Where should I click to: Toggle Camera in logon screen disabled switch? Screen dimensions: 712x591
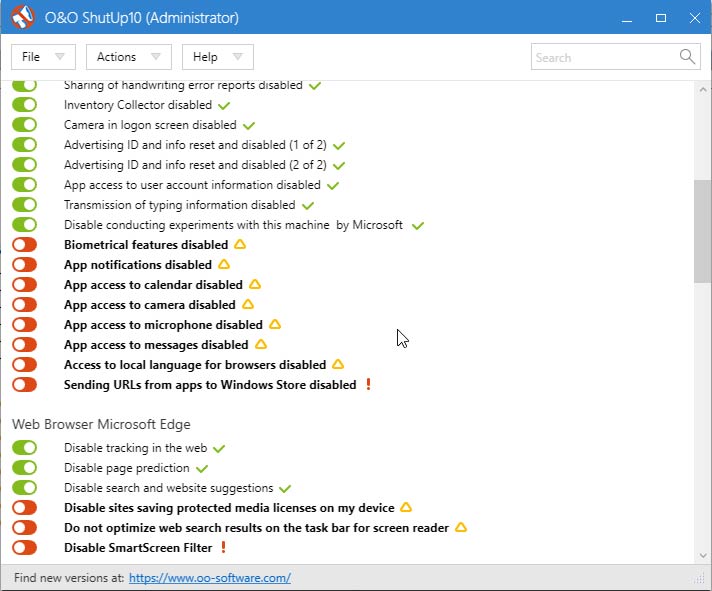click(x=25, y=125)
